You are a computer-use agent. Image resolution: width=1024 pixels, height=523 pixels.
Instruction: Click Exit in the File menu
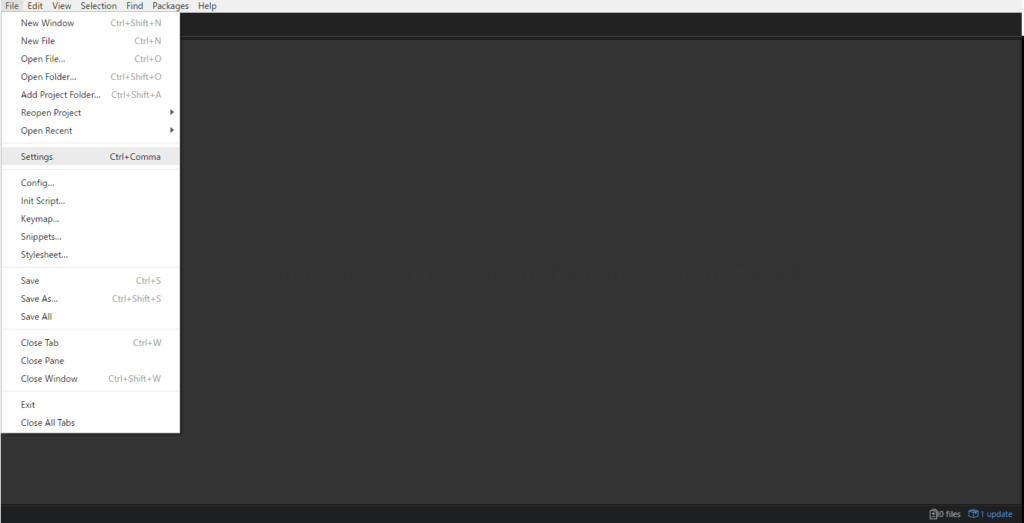point(90,405)
